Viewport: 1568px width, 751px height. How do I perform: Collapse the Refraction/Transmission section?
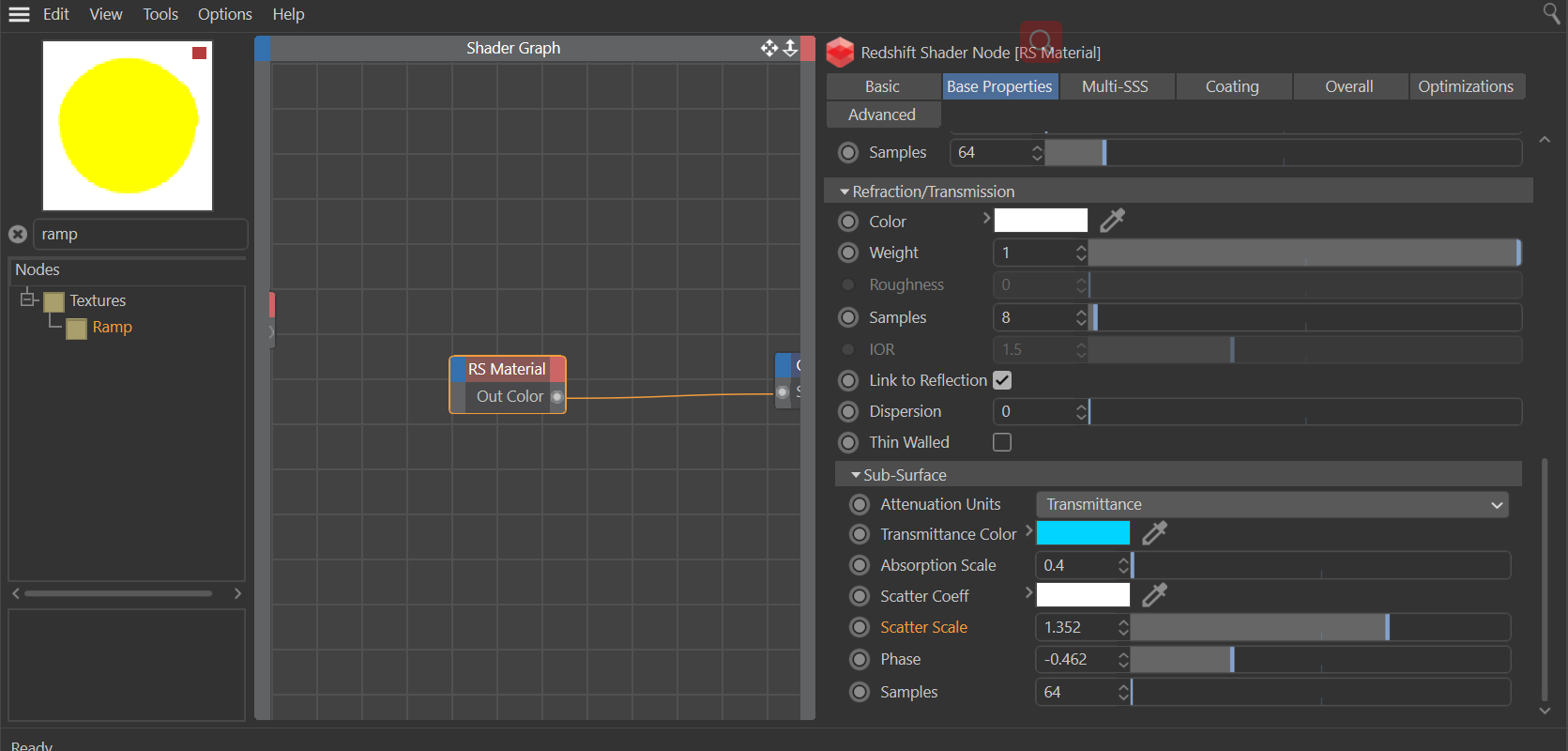845,192
